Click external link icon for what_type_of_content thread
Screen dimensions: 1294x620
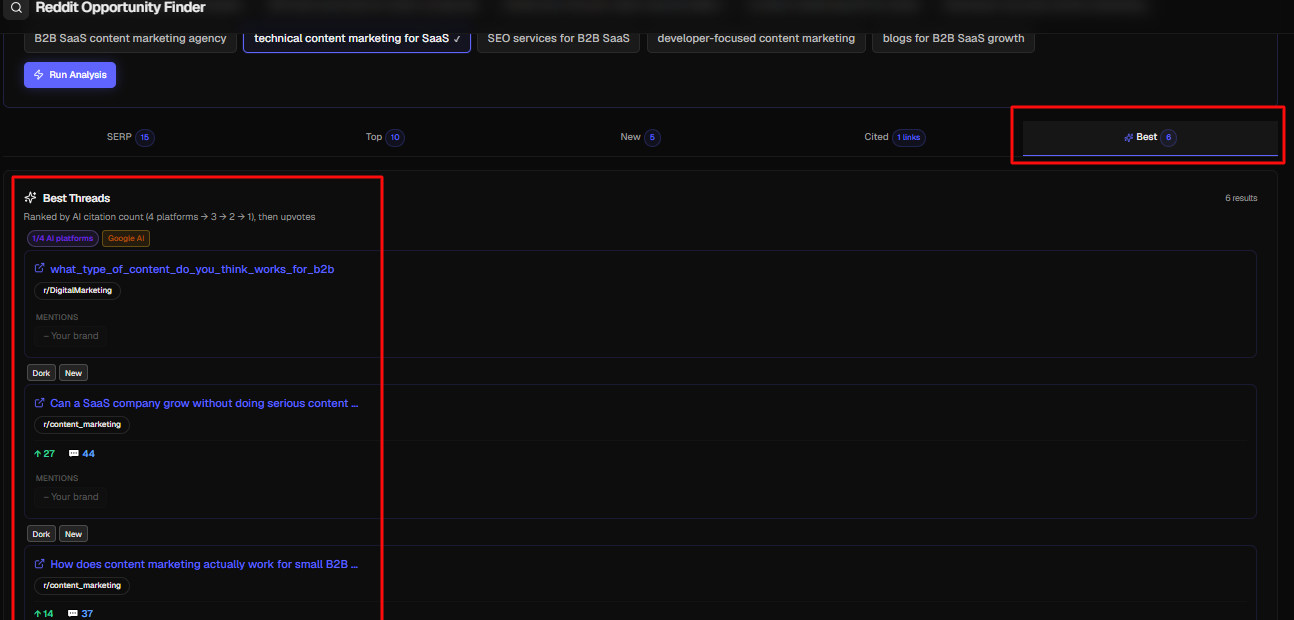[x=40, y=268]
